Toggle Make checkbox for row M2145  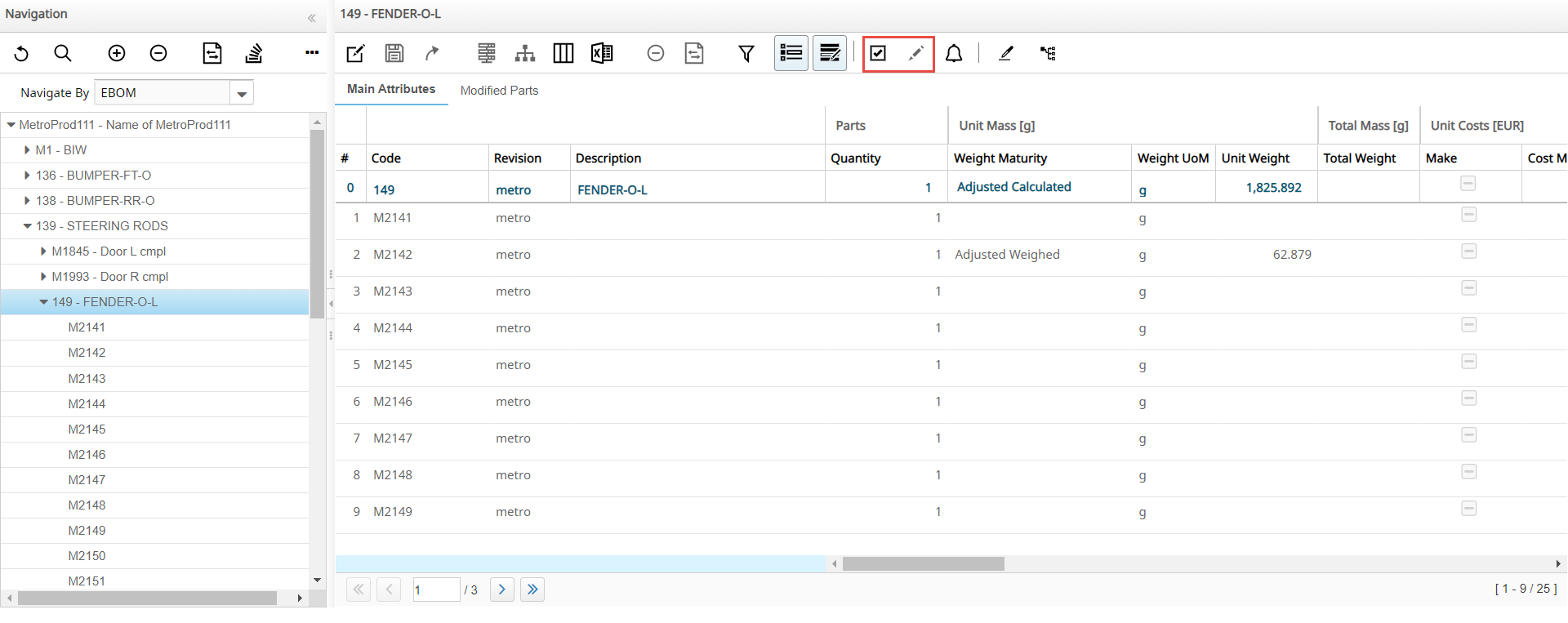[x=1468, y=362]
